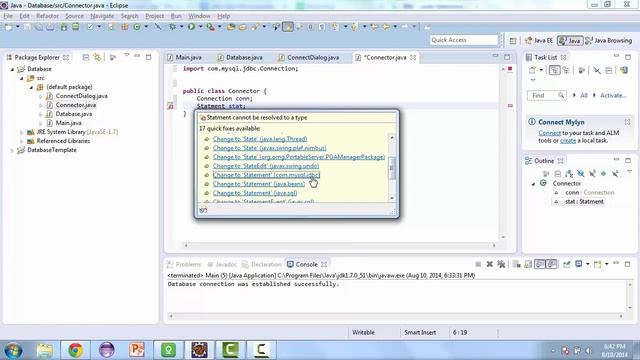Open the Run dropdown arrow in toolbar
This screenshot has height=360, width=640.
point(200,27)
